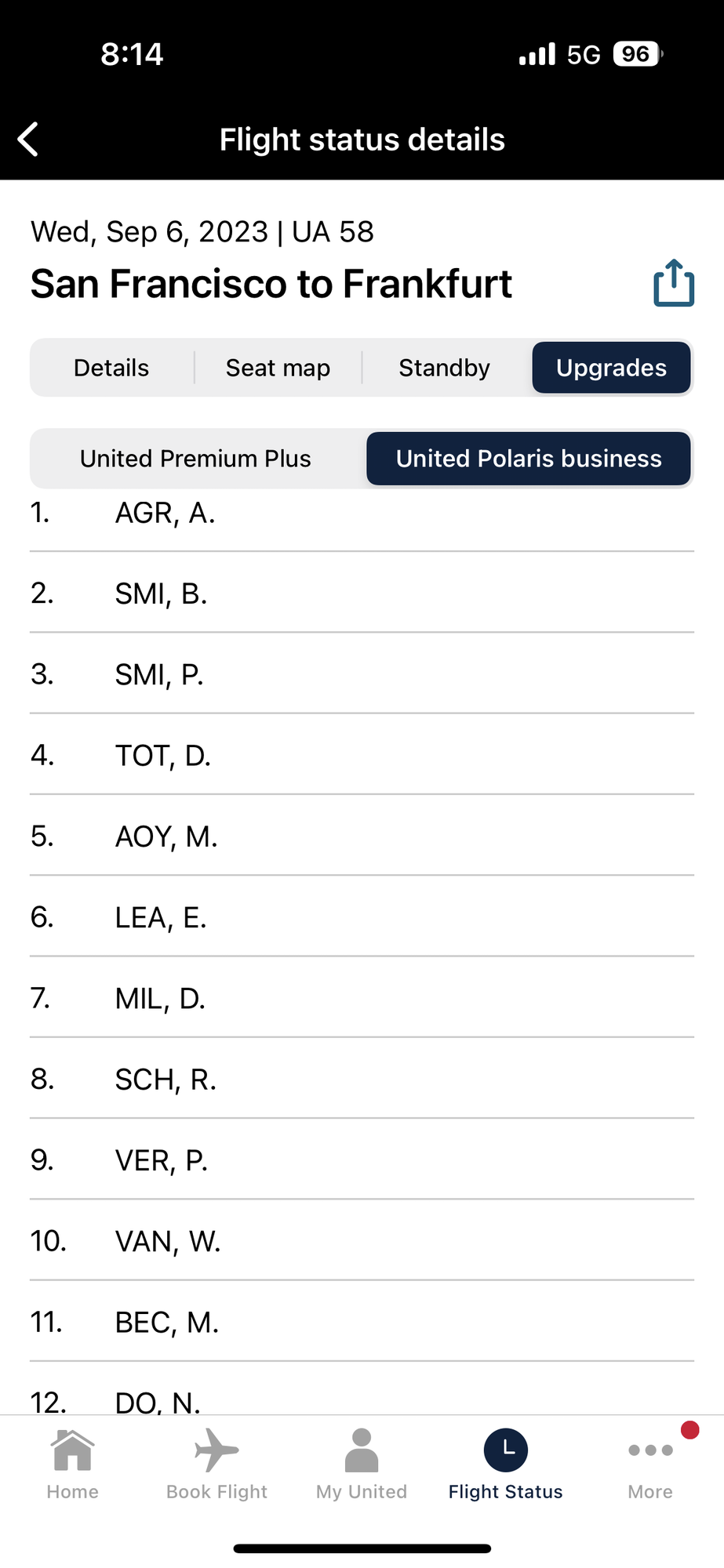Open Book Flight airplane icon

(x=216, y=1451)
